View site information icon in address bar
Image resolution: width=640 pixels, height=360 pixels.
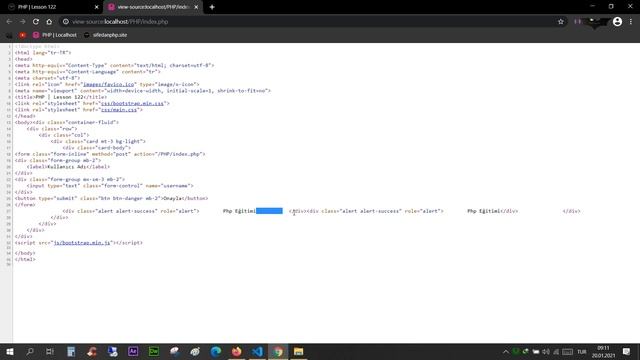click(x=66, y=22)
